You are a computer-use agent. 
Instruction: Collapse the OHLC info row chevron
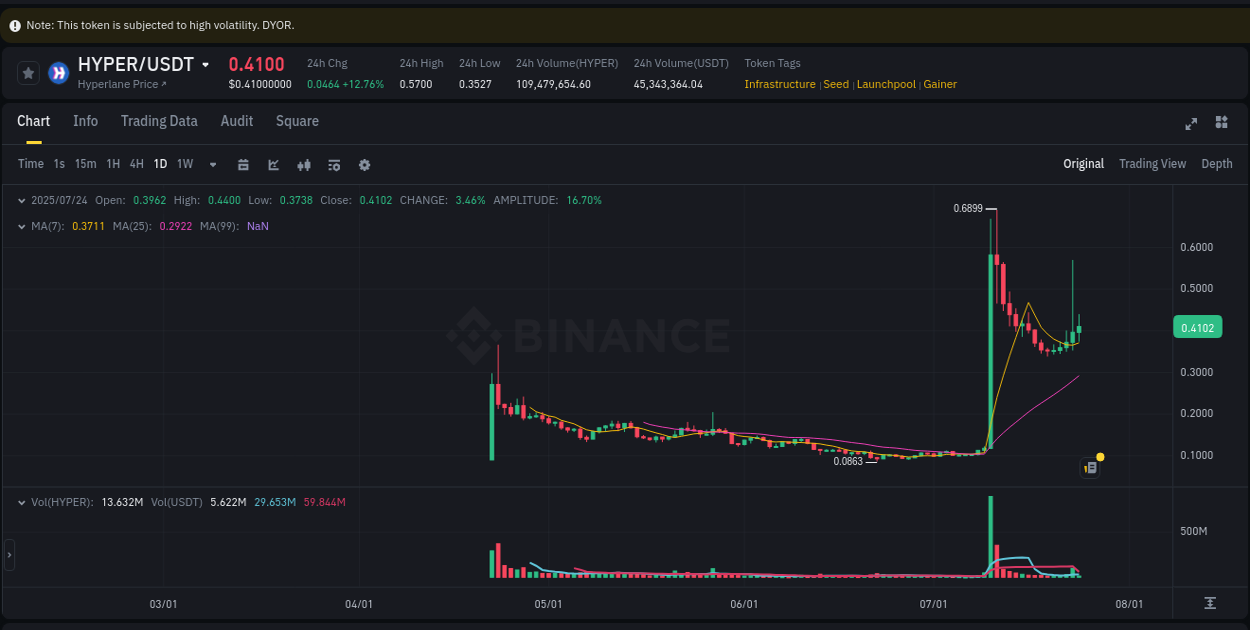click(21, 200)
